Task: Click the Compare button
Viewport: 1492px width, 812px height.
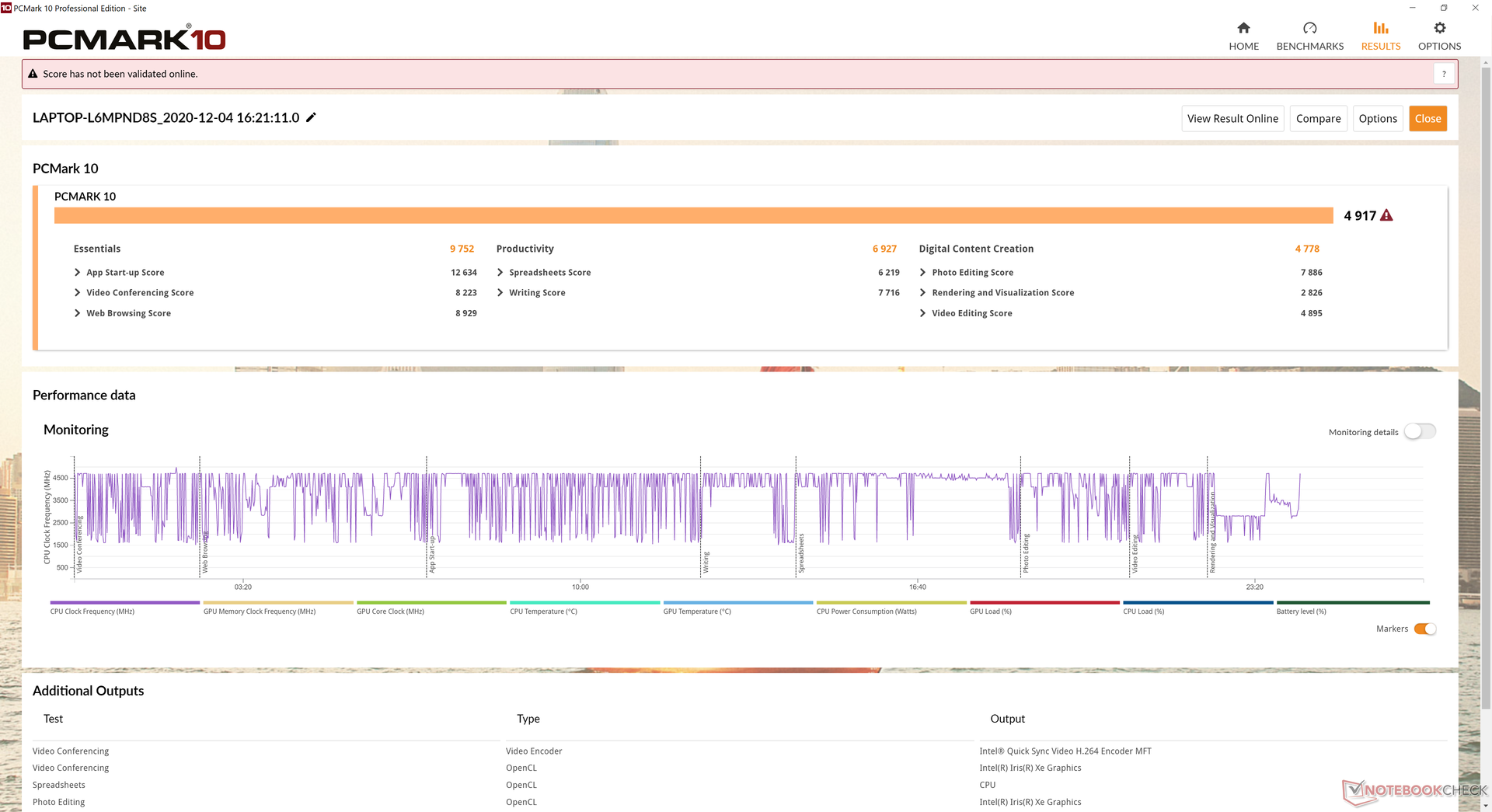Action: click(x=1318, y=118)
